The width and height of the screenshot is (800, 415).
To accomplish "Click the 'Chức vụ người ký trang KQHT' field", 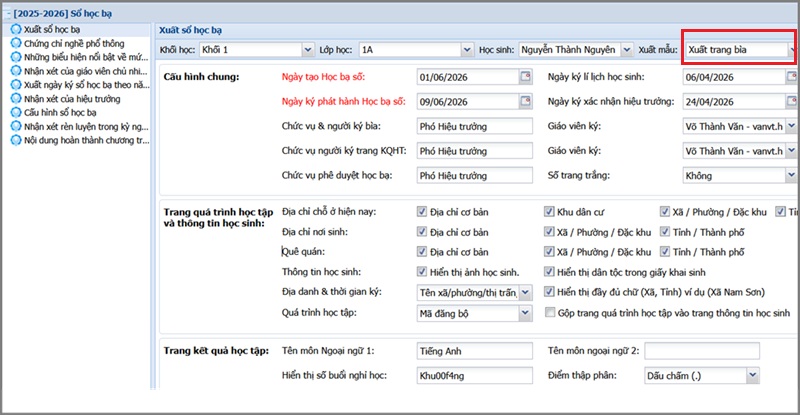I will pos(474,151).
